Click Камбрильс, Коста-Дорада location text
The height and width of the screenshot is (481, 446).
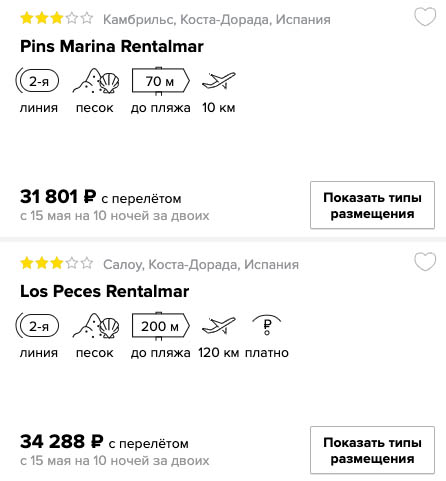tap(217, 20)
